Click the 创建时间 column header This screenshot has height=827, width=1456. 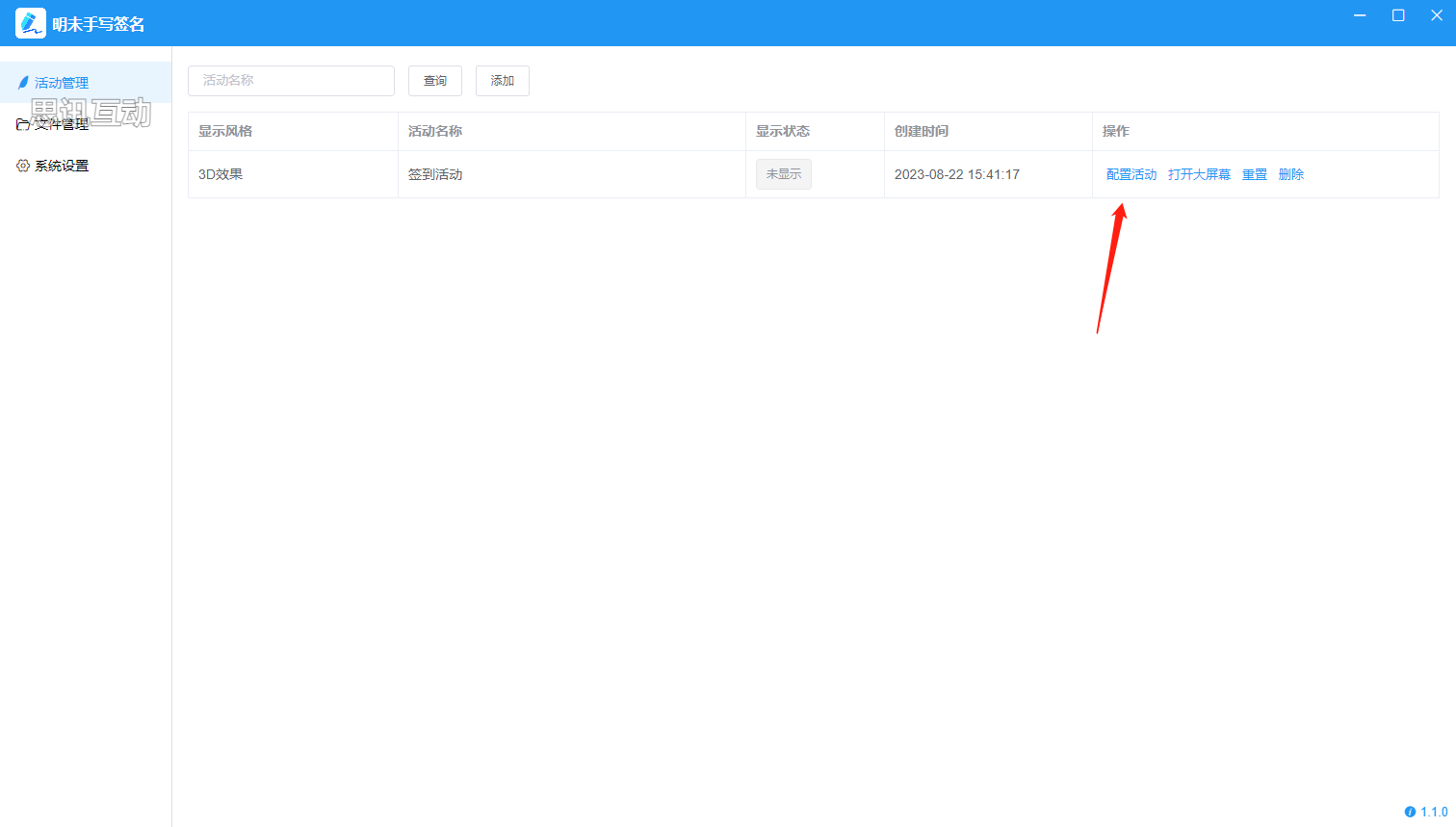988,131
